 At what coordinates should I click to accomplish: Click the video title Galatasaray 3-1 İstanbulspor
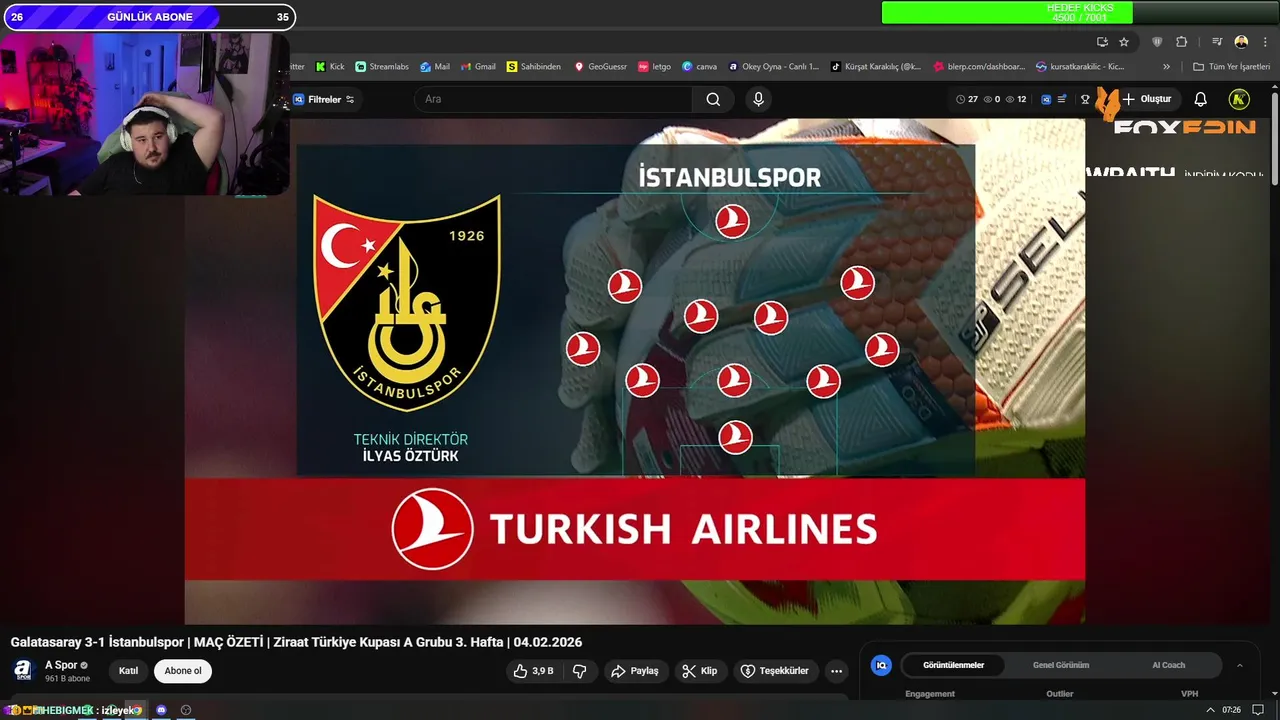296,642
